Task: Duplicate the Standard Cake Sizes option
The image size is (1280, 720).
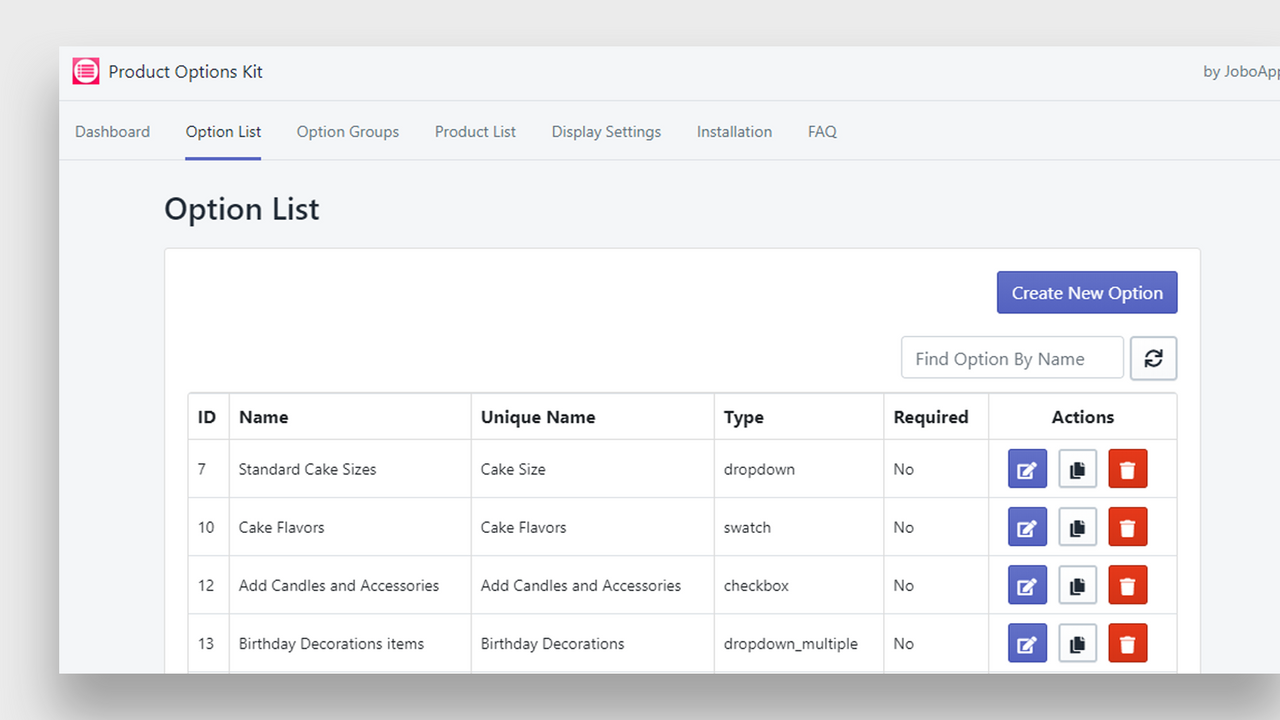Action: click(1077, 469)
